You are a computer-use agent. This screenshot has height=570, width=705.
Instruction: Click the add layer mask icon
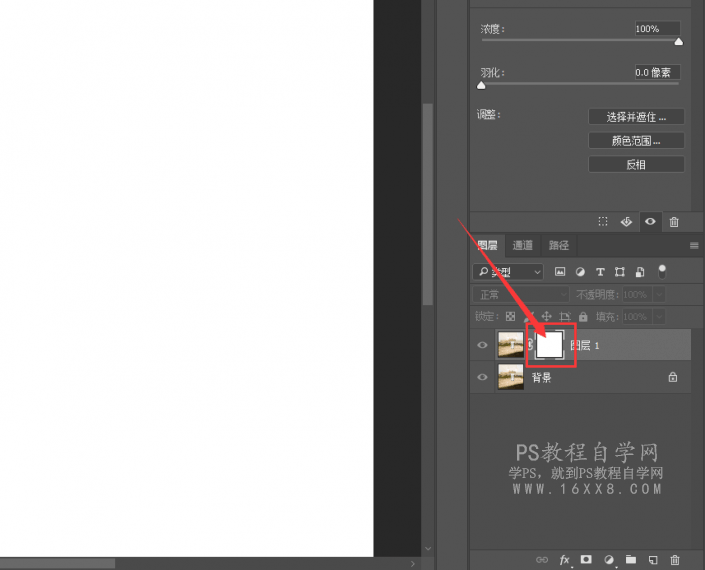(586, 559)
